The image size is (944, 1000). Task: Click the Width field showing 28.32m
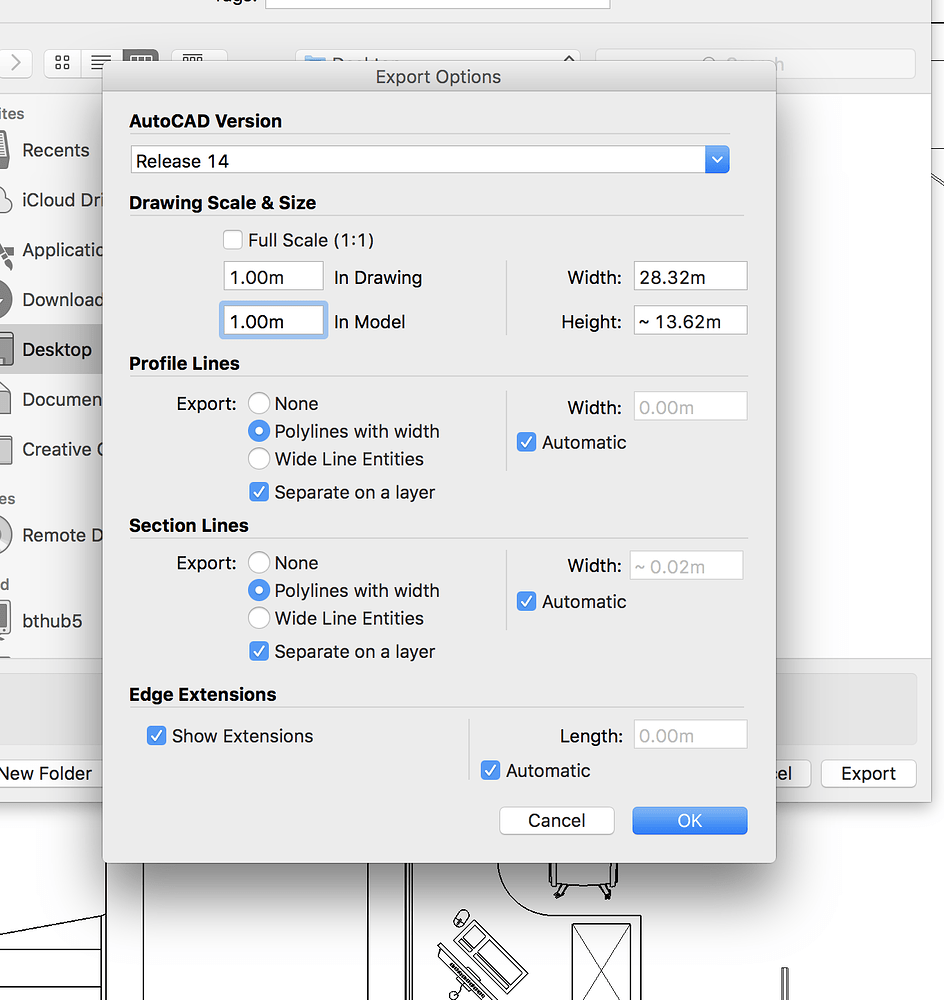(x=690, y=276)
